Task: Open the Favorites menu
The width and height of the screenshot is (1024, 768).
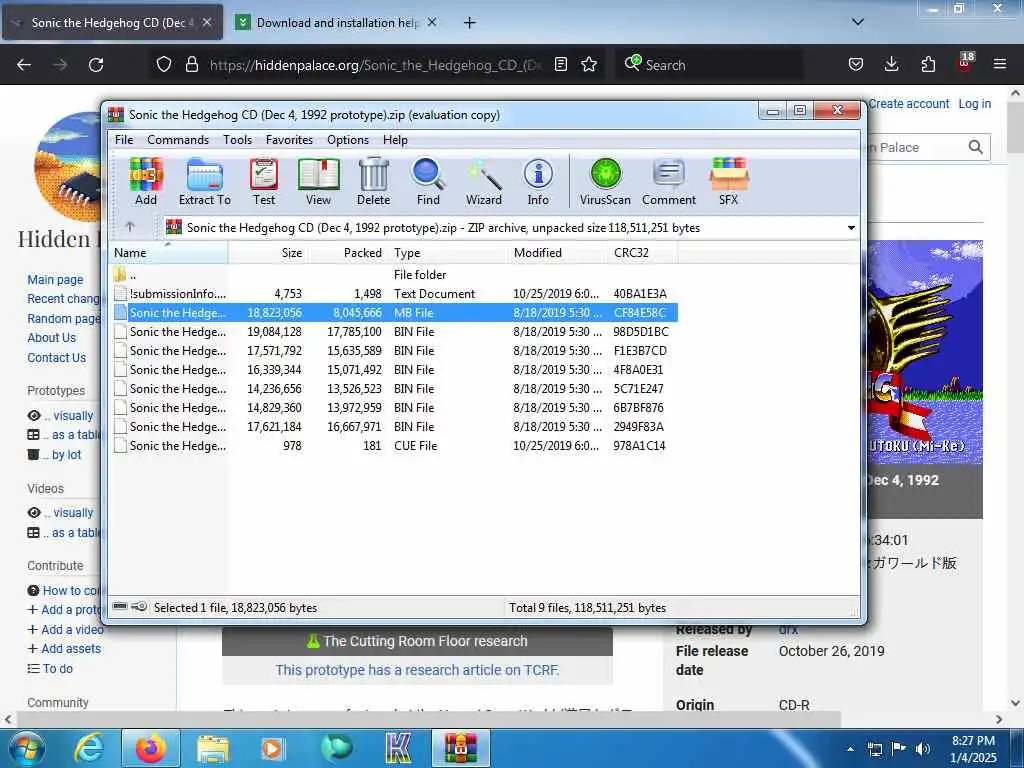Action: [289, 140]
